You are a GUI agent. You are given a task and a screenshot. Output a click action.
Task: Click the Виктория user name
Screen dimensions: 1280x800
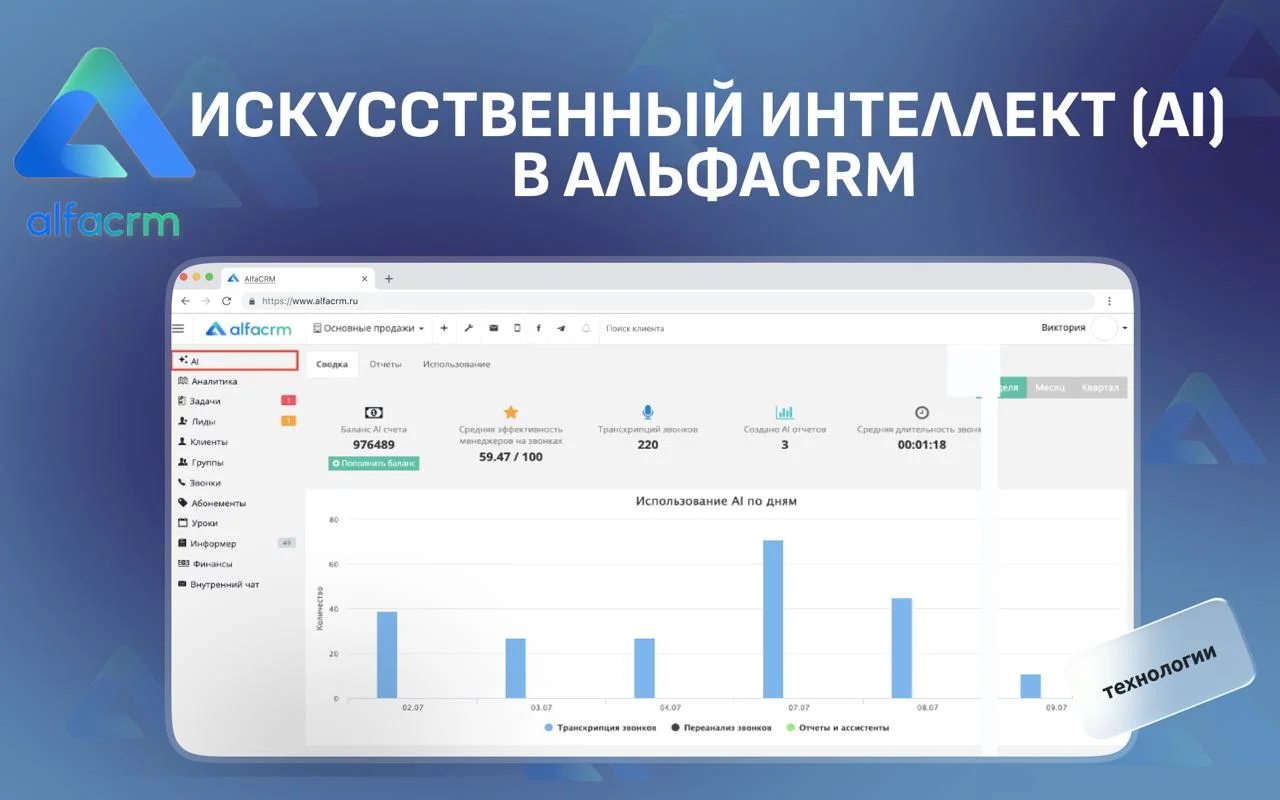(1063, 328)
